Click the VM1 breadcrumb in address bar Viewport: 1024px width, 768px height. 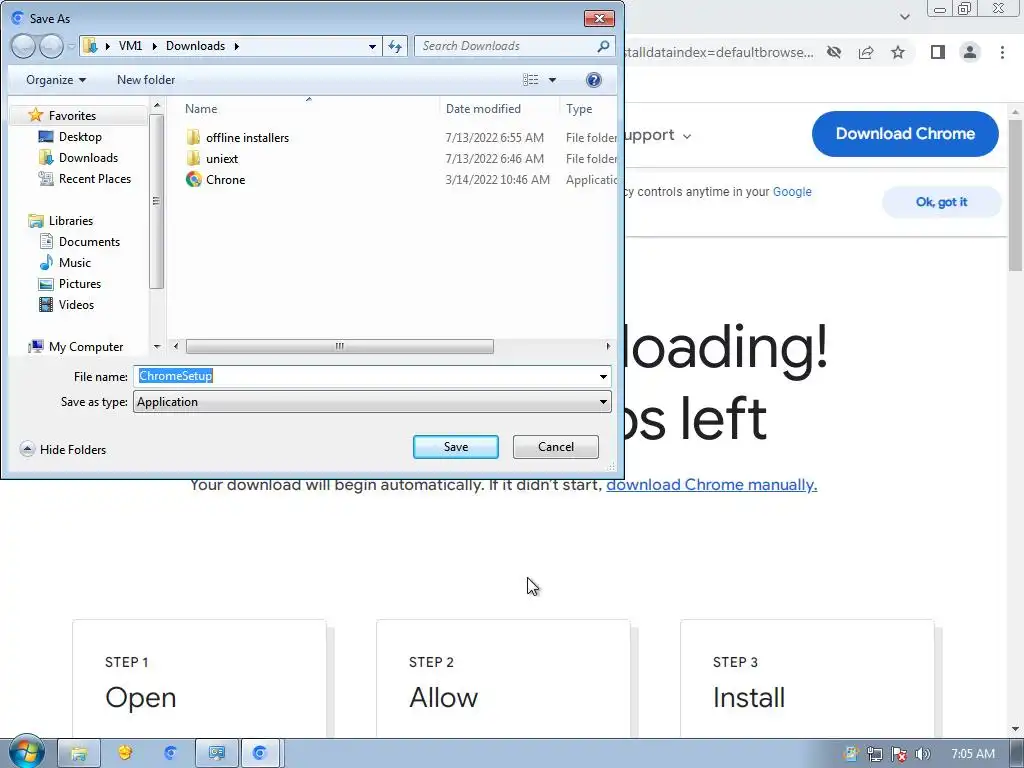click(130, 46)
